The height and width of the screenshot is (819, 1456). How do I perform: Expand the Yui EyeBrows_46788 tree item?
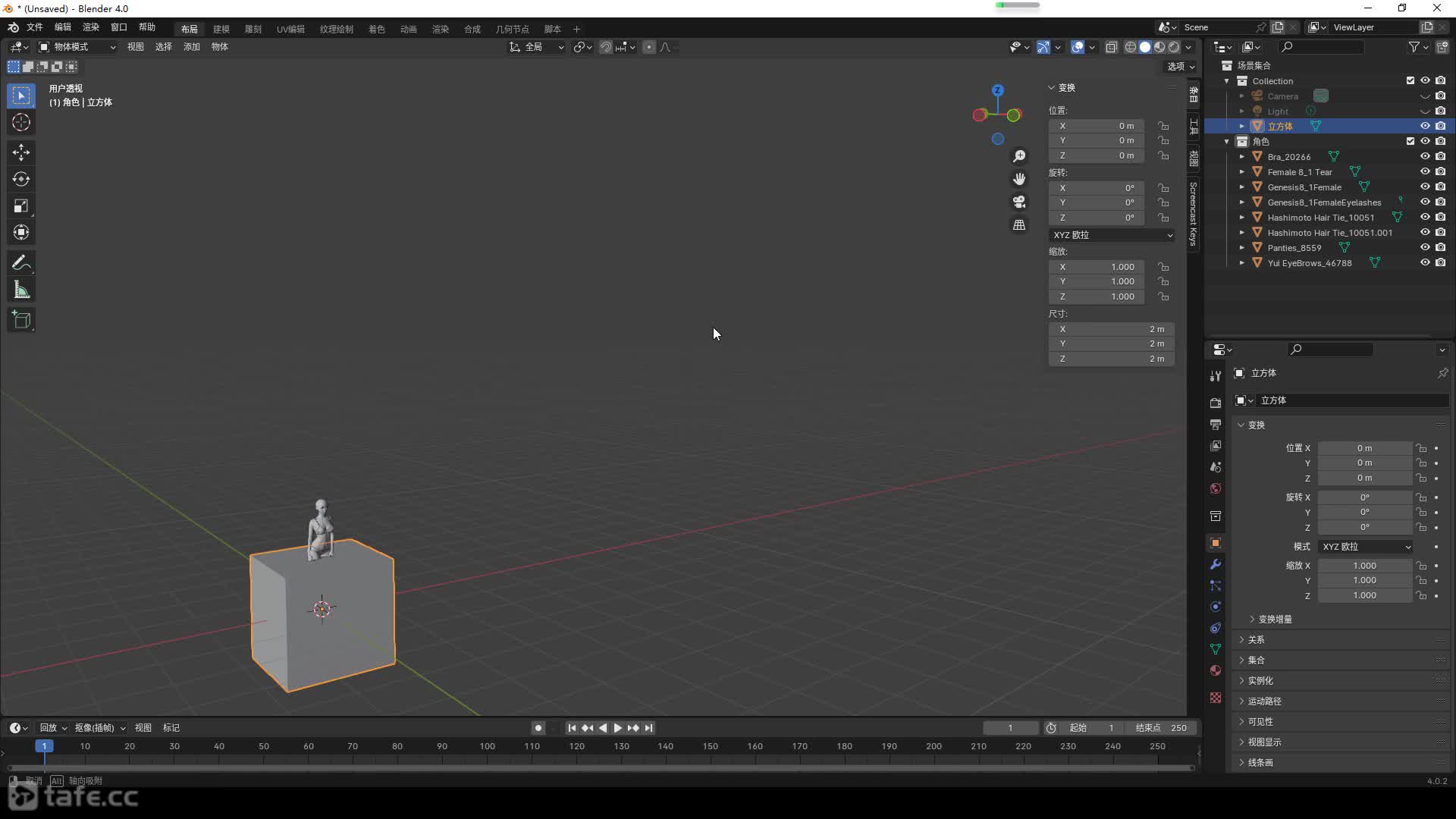1242,263
